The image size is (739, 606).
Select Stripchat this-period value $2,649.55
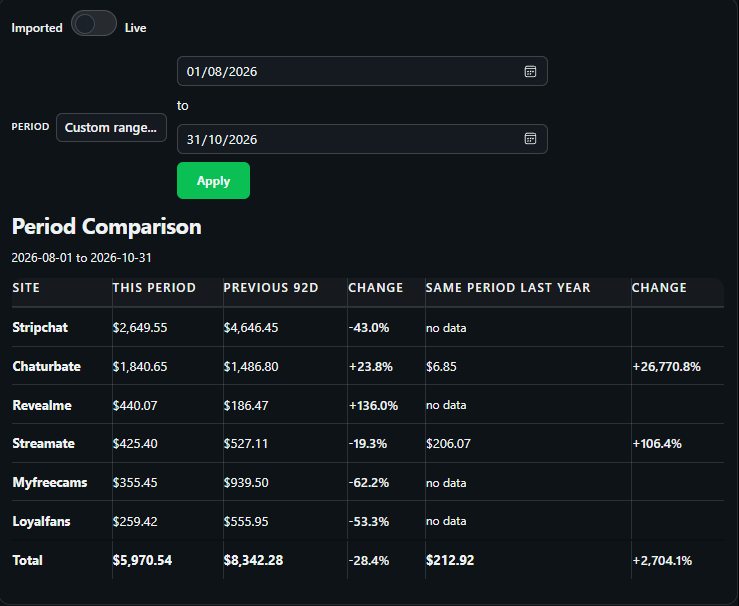click(140, 328)
